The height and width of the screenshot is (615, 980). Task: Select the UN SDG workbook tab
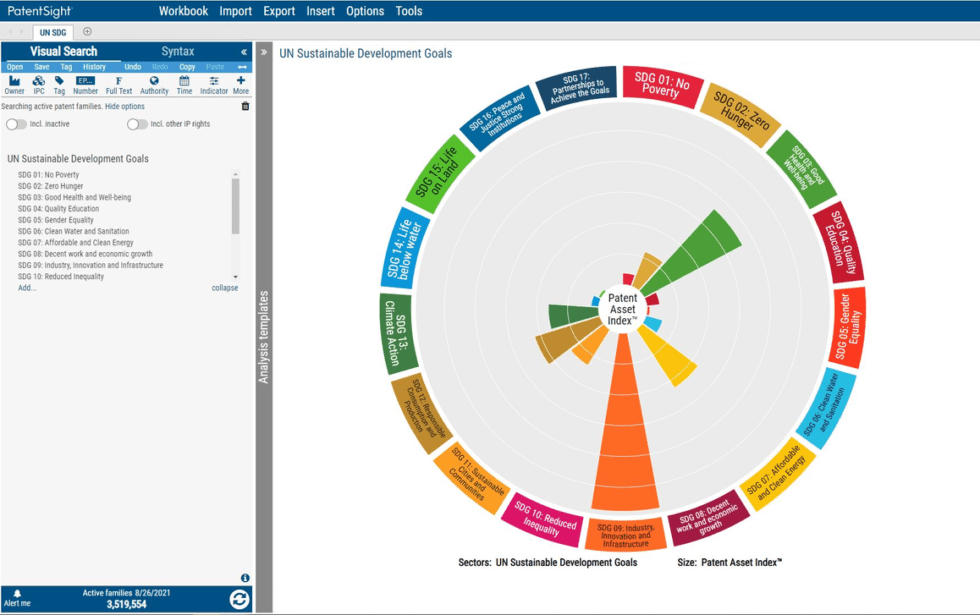click(x=52, y=32)
